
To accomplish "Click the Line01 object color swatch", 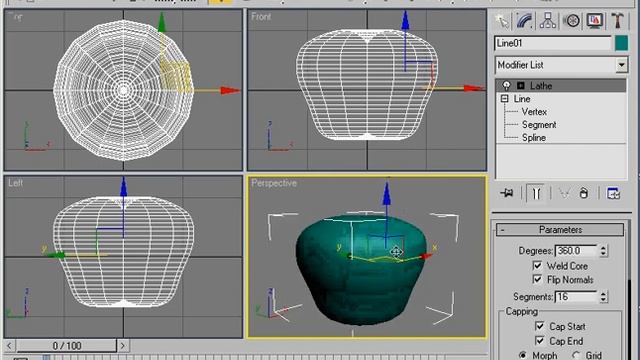I will 621,43.
